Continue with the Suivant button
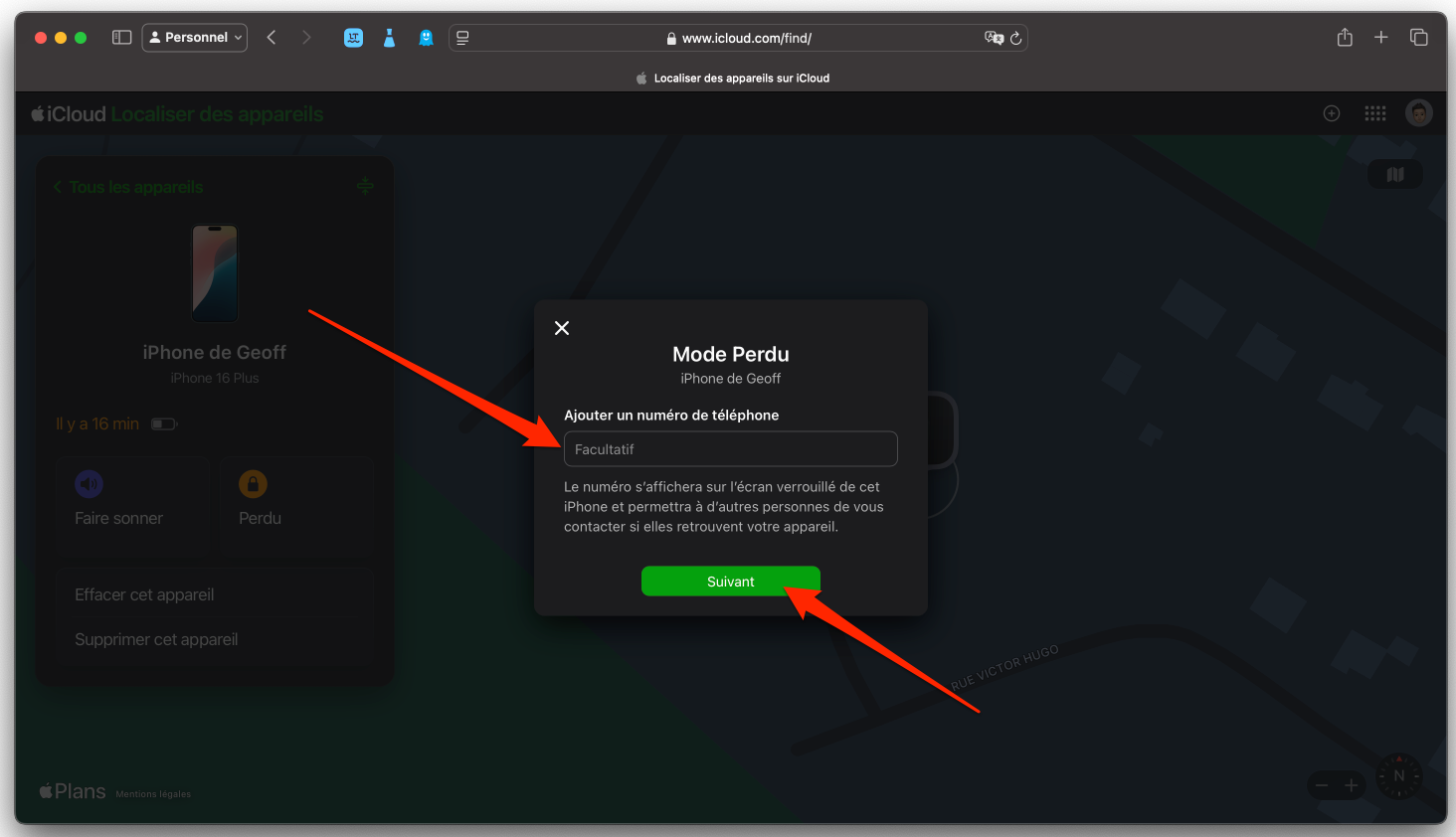 (731, 582)
